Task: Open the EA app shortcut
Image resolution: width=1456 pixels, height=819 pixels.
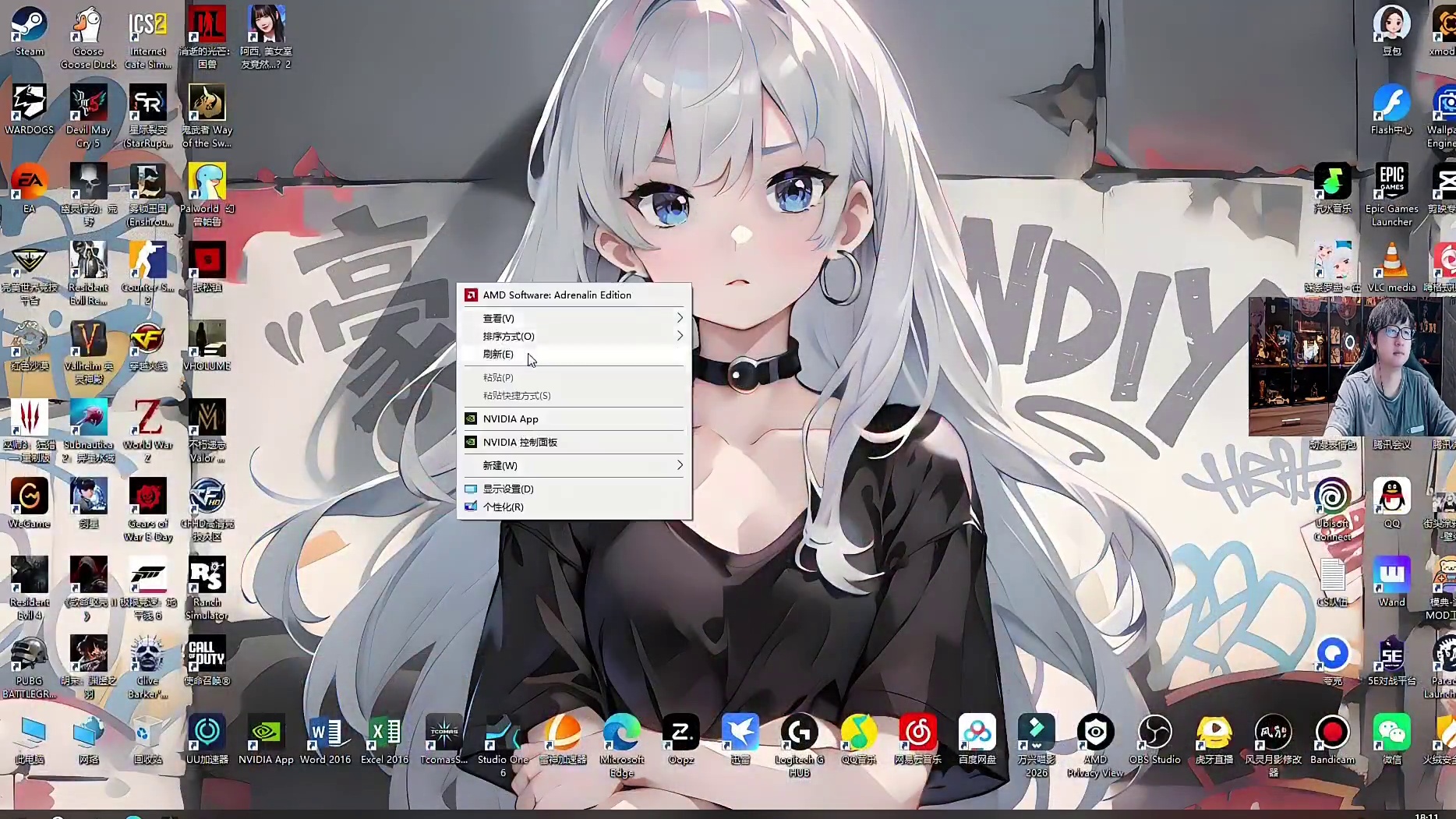Action: 30,189
